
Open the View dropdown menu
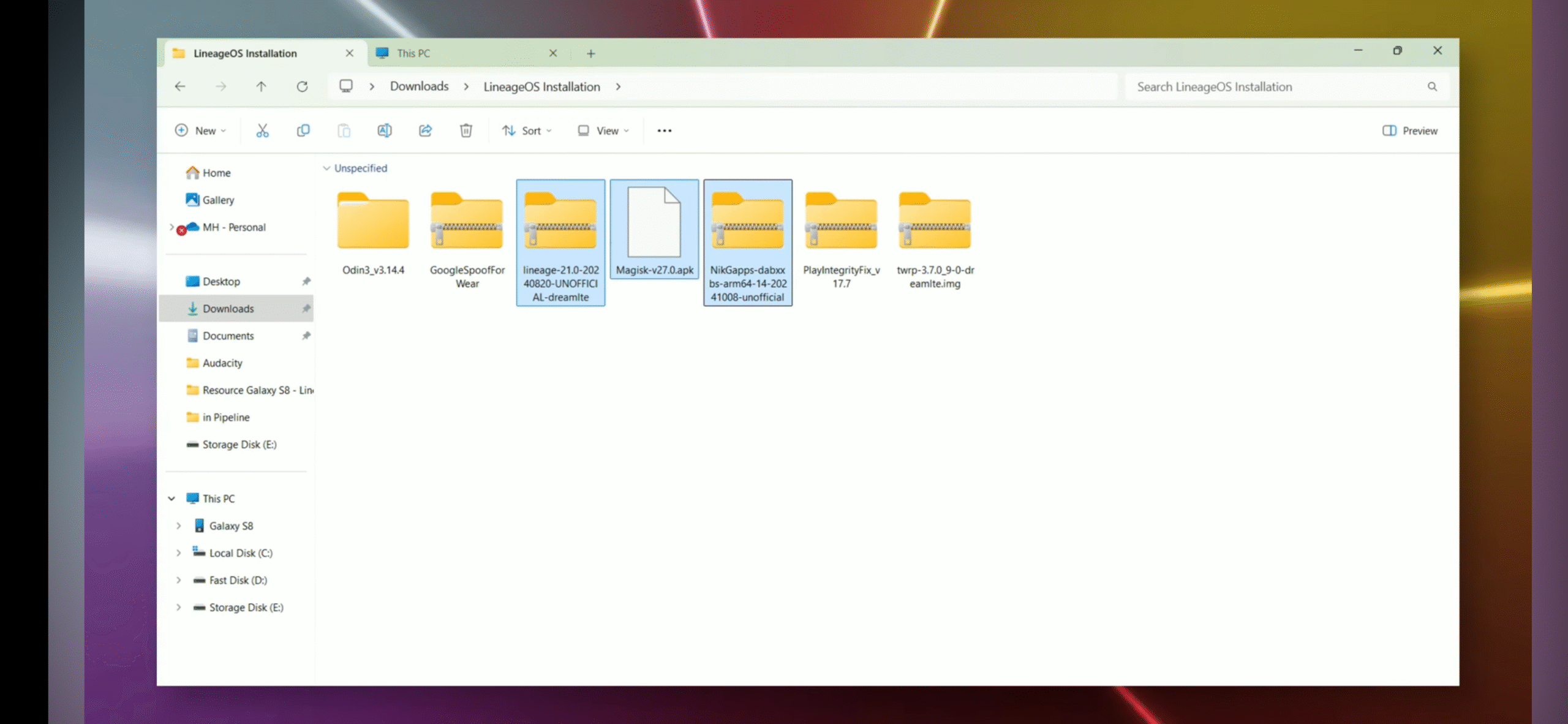[x=603, y=130]
